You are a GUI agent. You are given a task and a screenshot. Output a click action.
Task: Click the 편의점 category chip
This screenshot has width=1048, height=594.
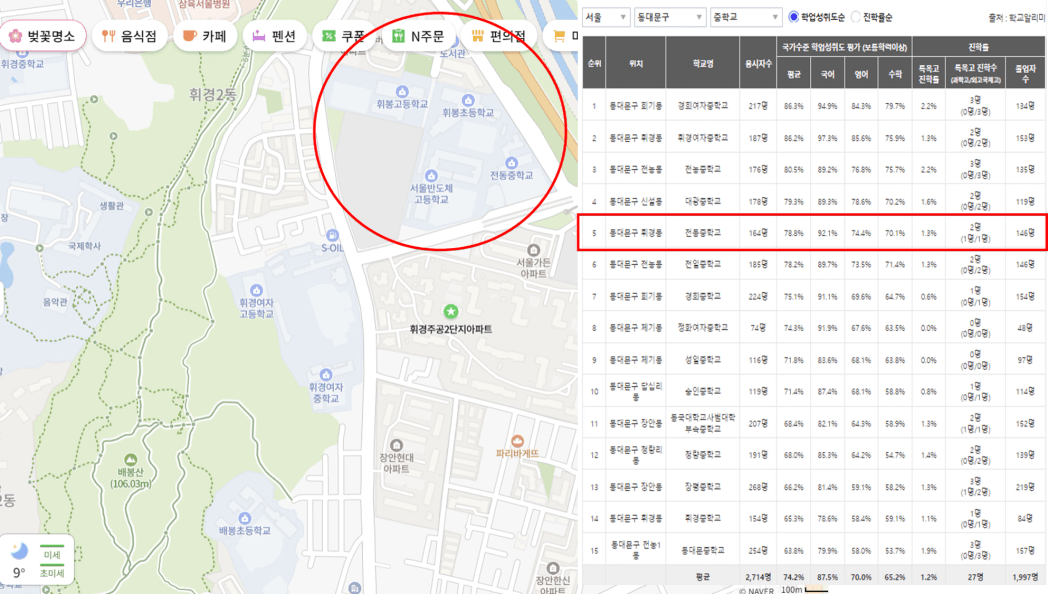click(x=499, y=36)
